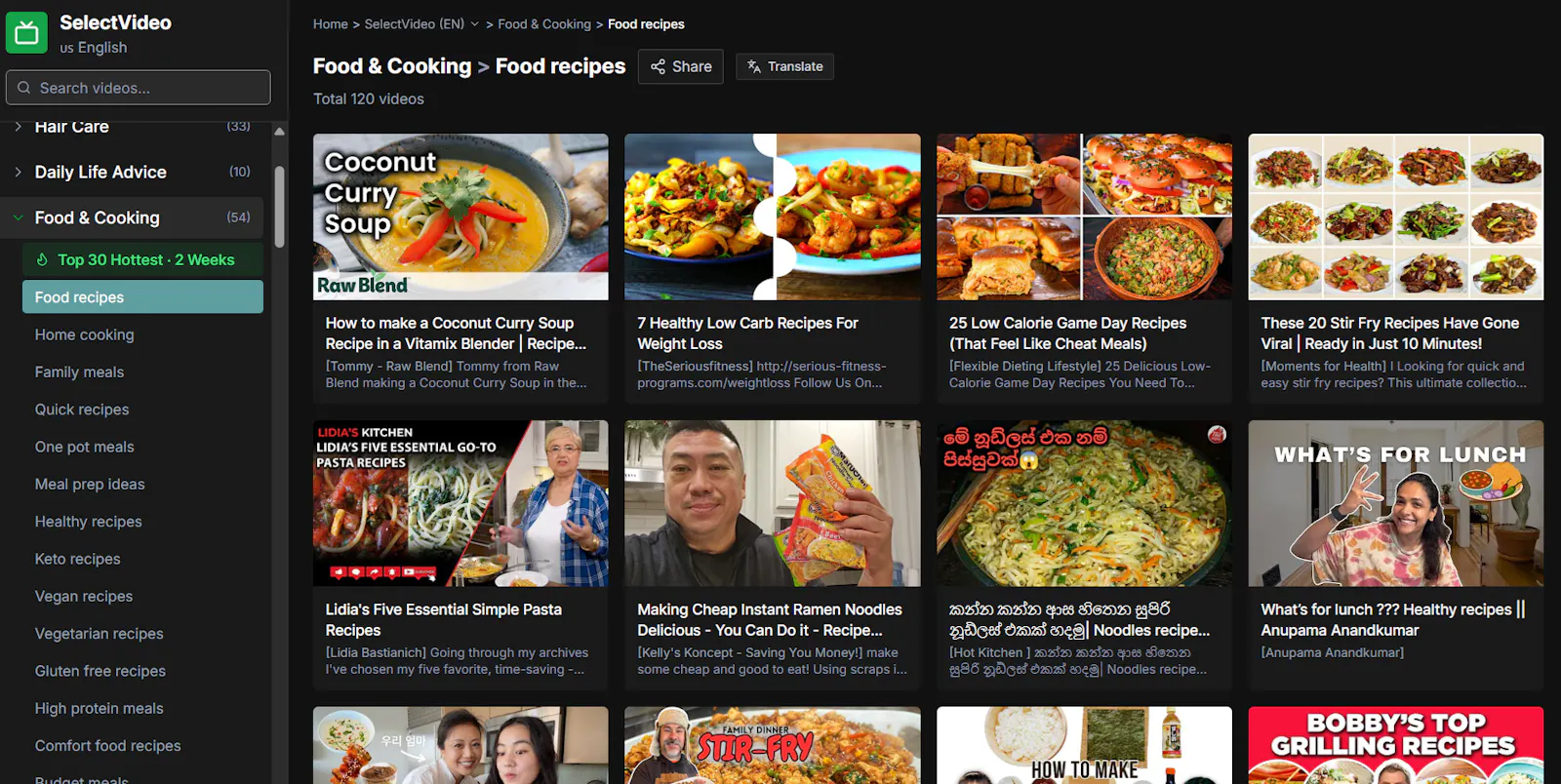Open Gluten free recipes subcategory

(x=100, y=671)
